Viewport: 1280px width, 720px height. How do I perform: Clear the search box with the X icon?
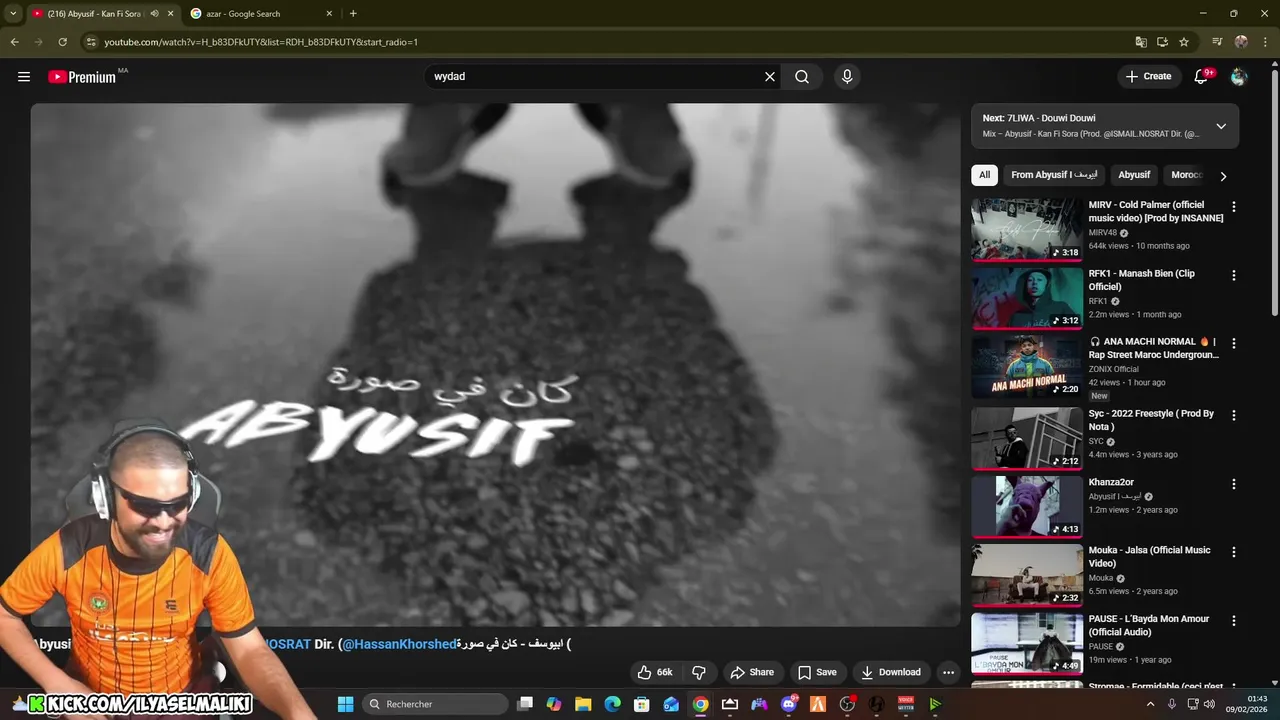(770, 76)
